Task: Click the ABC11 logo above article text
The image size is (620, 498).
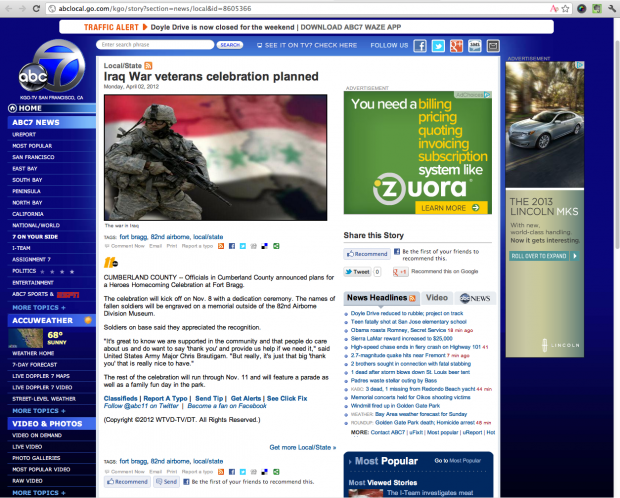Action: coord(111,262)
